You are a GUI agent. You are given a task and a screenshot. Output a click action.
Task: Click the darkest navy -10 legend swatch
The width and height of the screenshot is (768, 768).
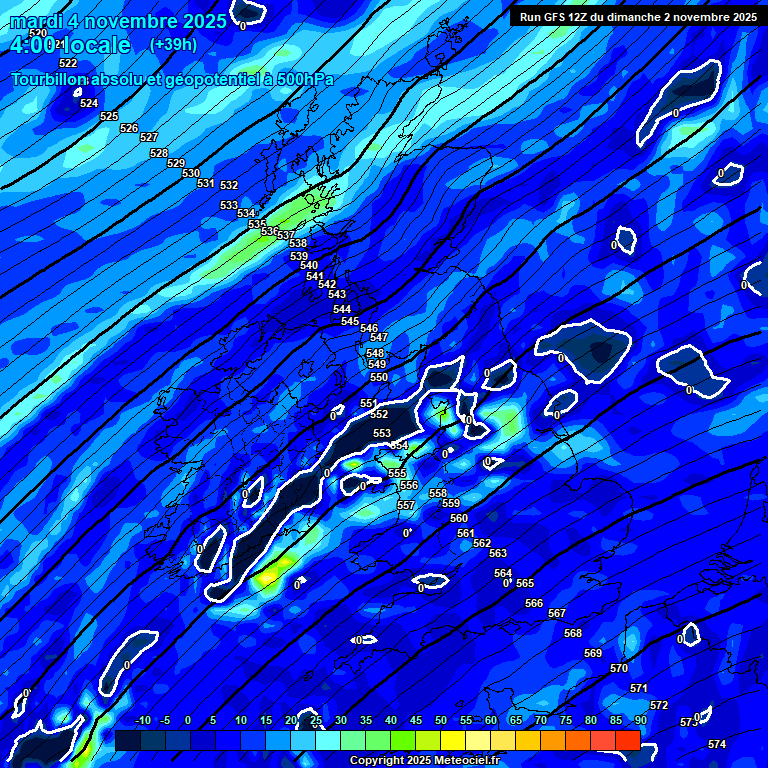(127, 740)
